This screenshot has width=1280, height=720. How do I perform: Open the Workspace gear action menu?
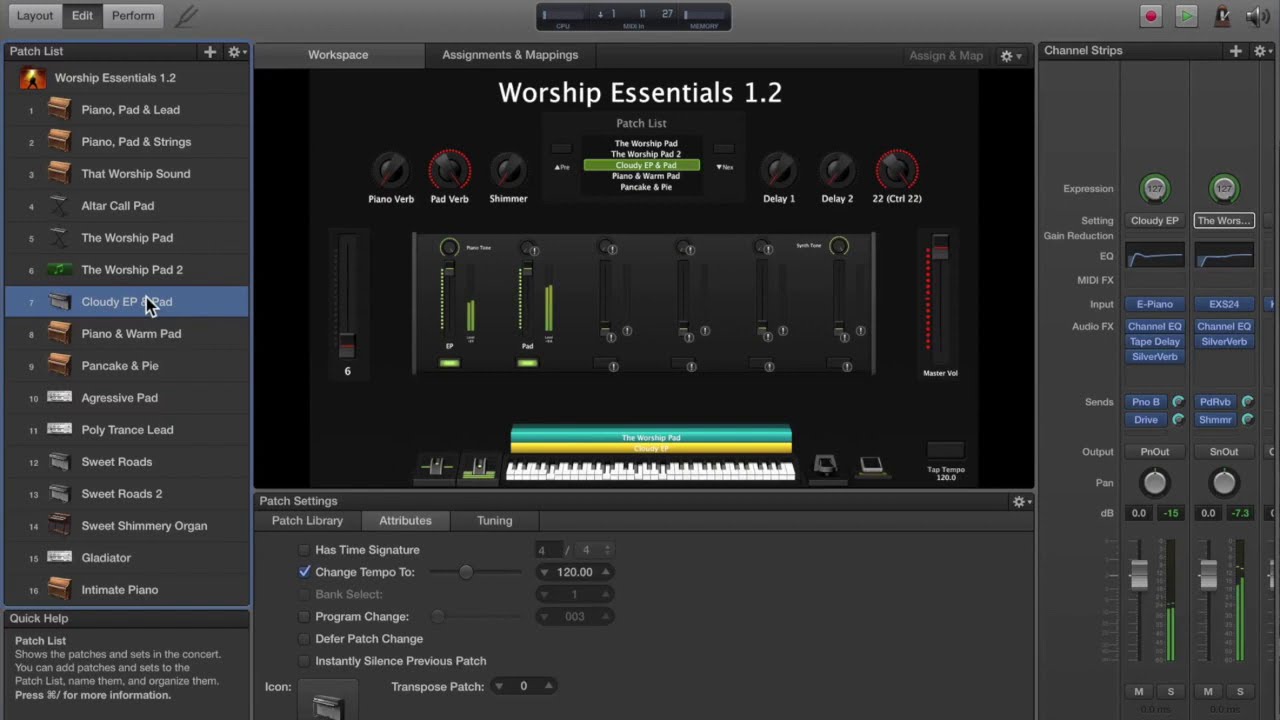point(1010,56)
